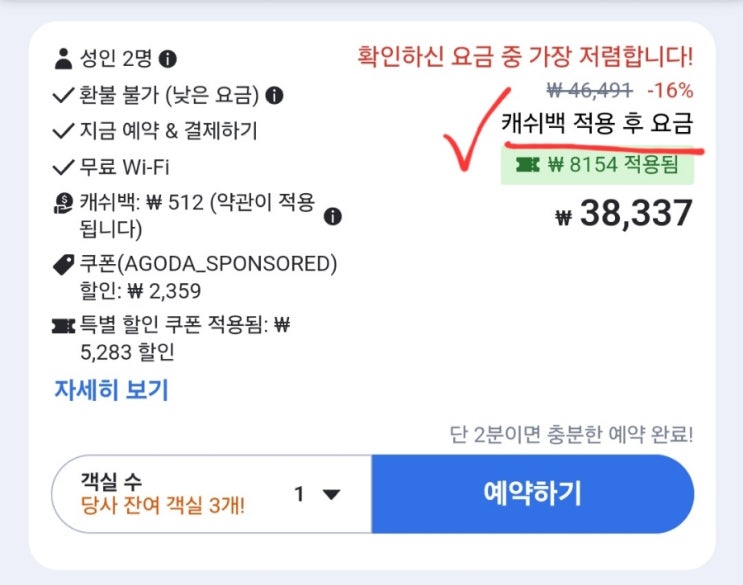Open the 자세히 보기 details link
The image size is (743, 585).
pos(111,389)
